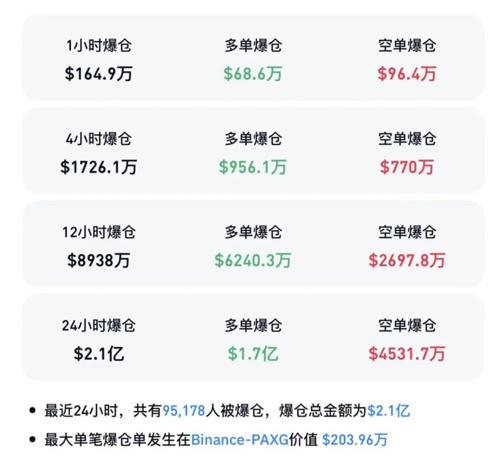Open the $203.96万 largest order link
The height and width of the screenshot is (465, 500).
click(355, 440)
